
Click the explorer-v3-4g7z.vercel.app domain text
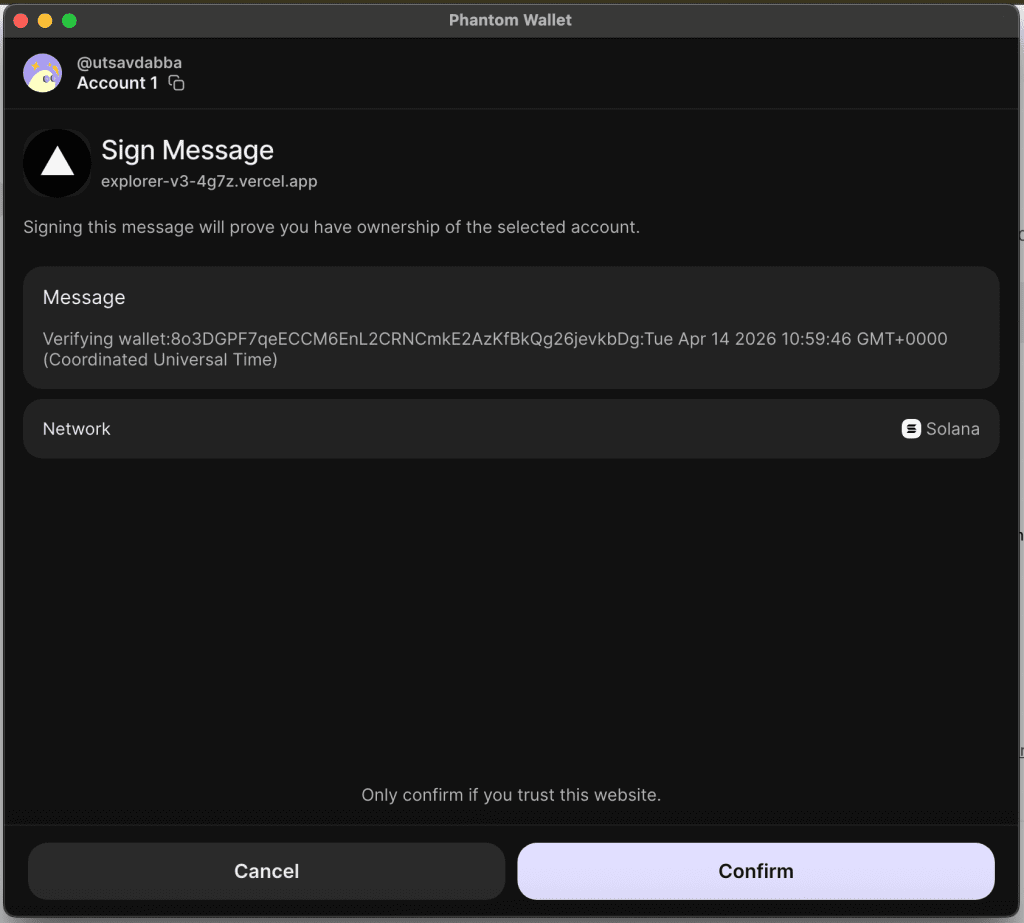click(x=209, y=181)
